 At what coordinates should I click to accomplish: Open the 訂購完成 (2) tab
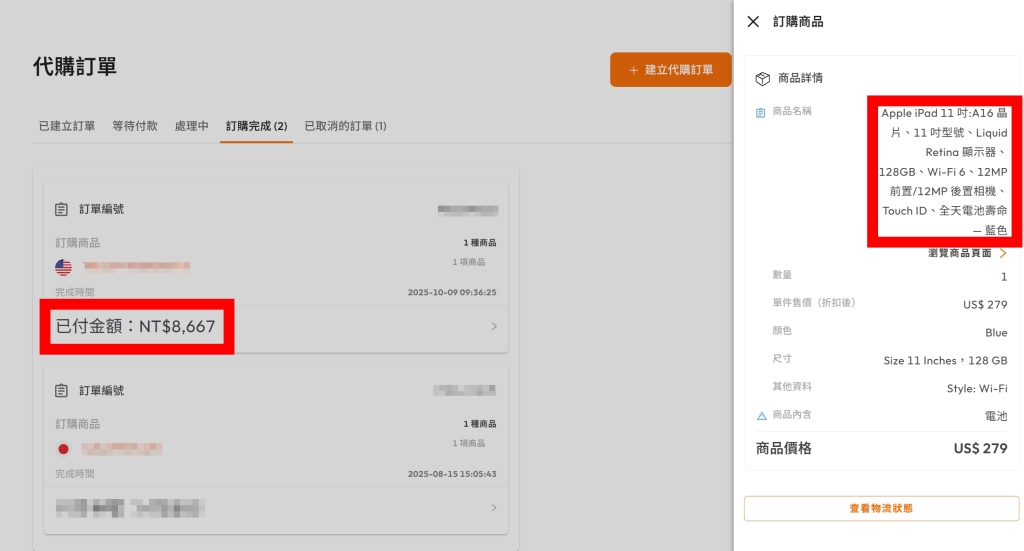coord(257,126)
